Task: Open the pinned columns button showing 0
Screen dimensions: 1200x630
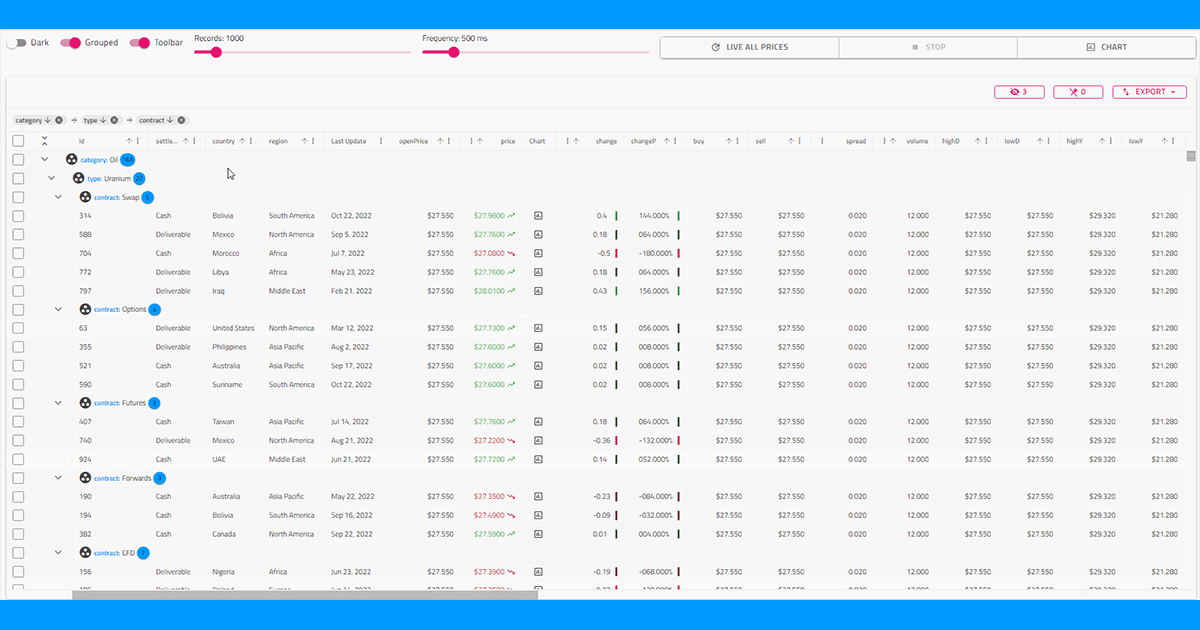Action: pyautogui.click(x=1077, y=92)
